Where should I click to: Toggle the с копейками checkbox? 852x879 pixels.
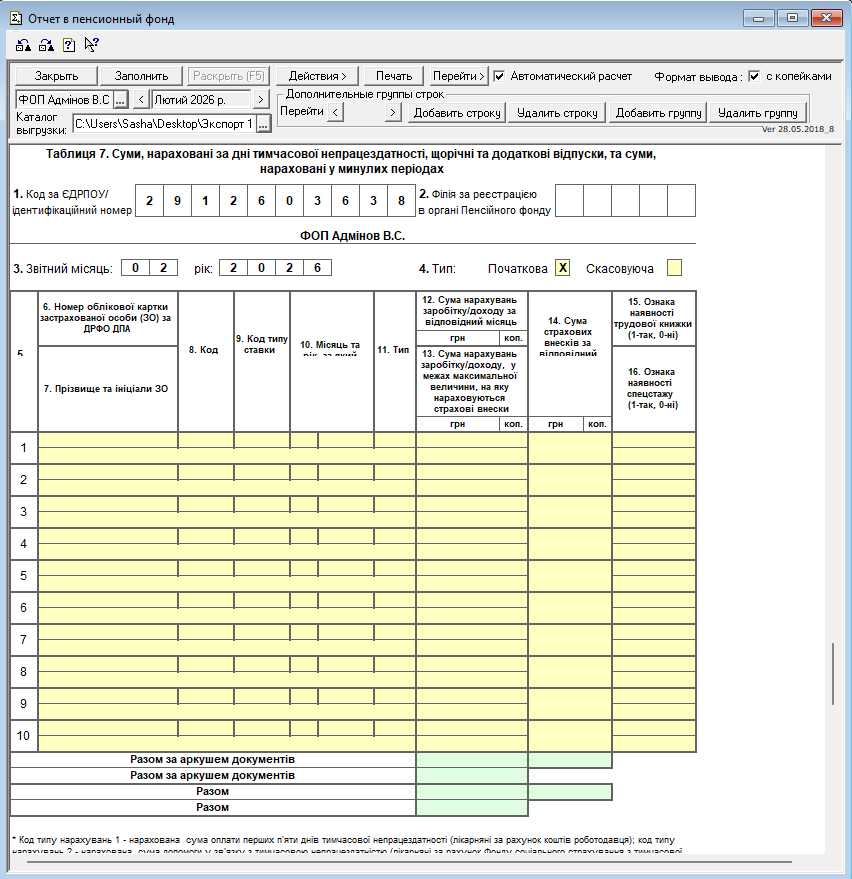coord(754,76)
